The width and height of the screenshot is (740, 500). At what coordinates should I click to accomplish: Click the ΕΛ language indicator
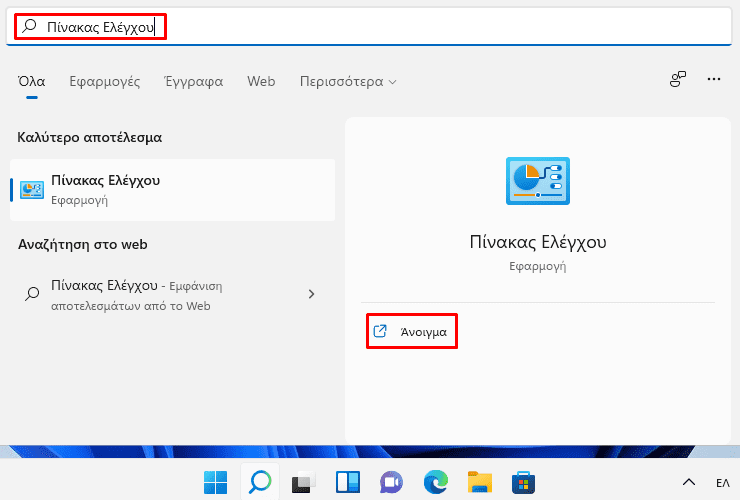723,483
